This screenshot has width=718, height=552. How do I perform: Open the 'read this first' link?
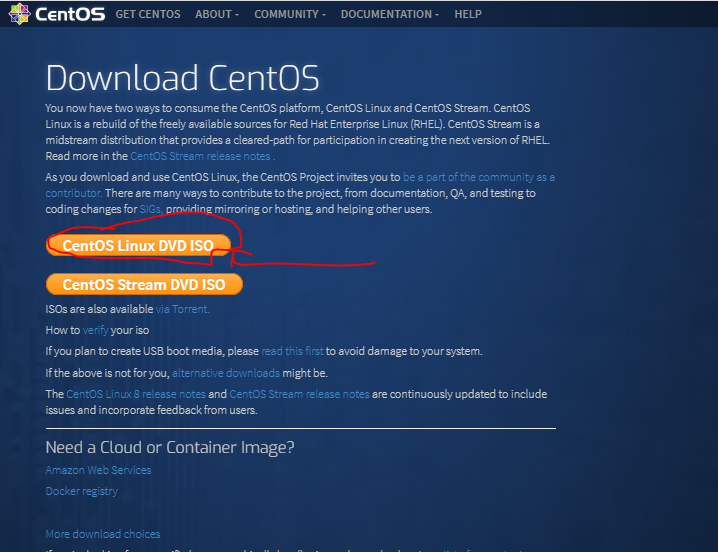coord(292,351)
